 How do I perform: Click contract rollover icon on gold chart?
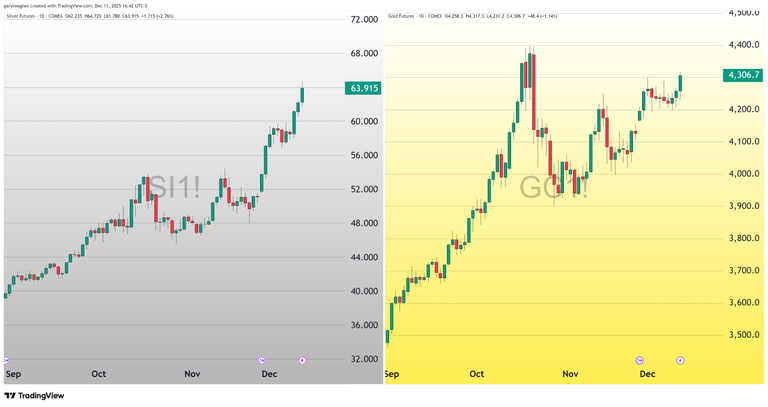[639, 359]
